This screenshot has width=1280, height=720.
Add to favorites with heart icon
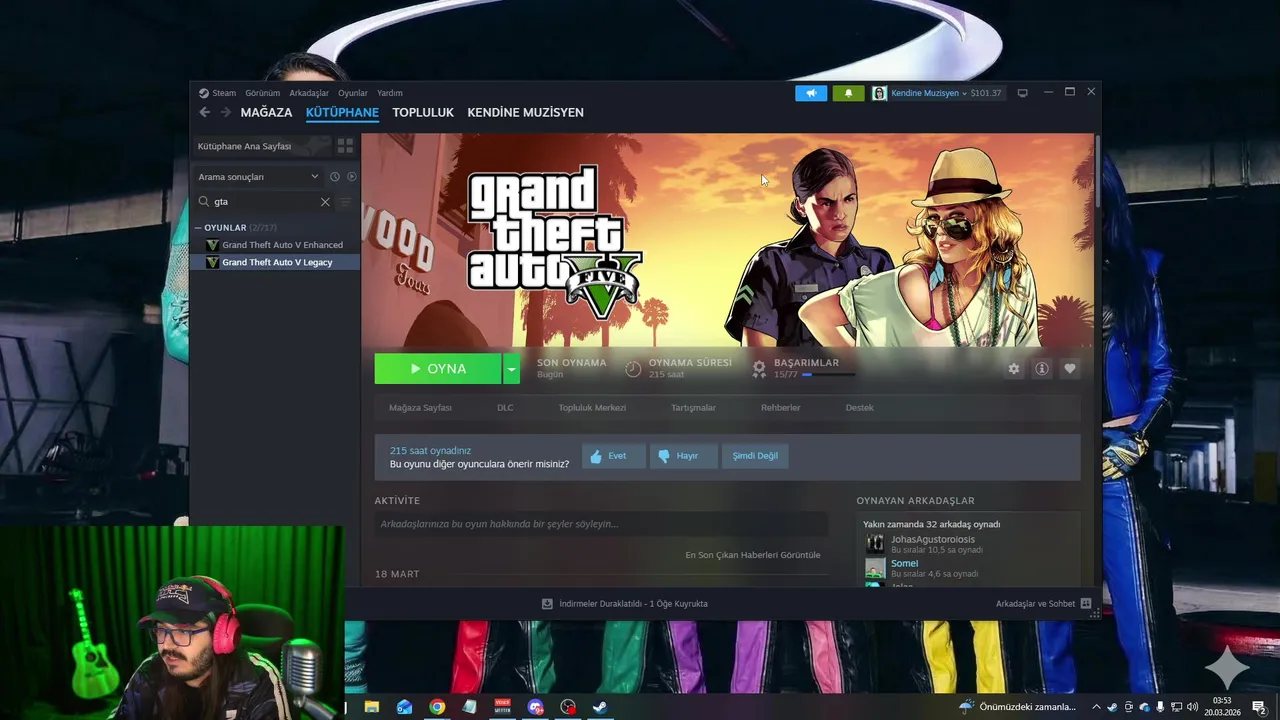(x=1070, y=369)
